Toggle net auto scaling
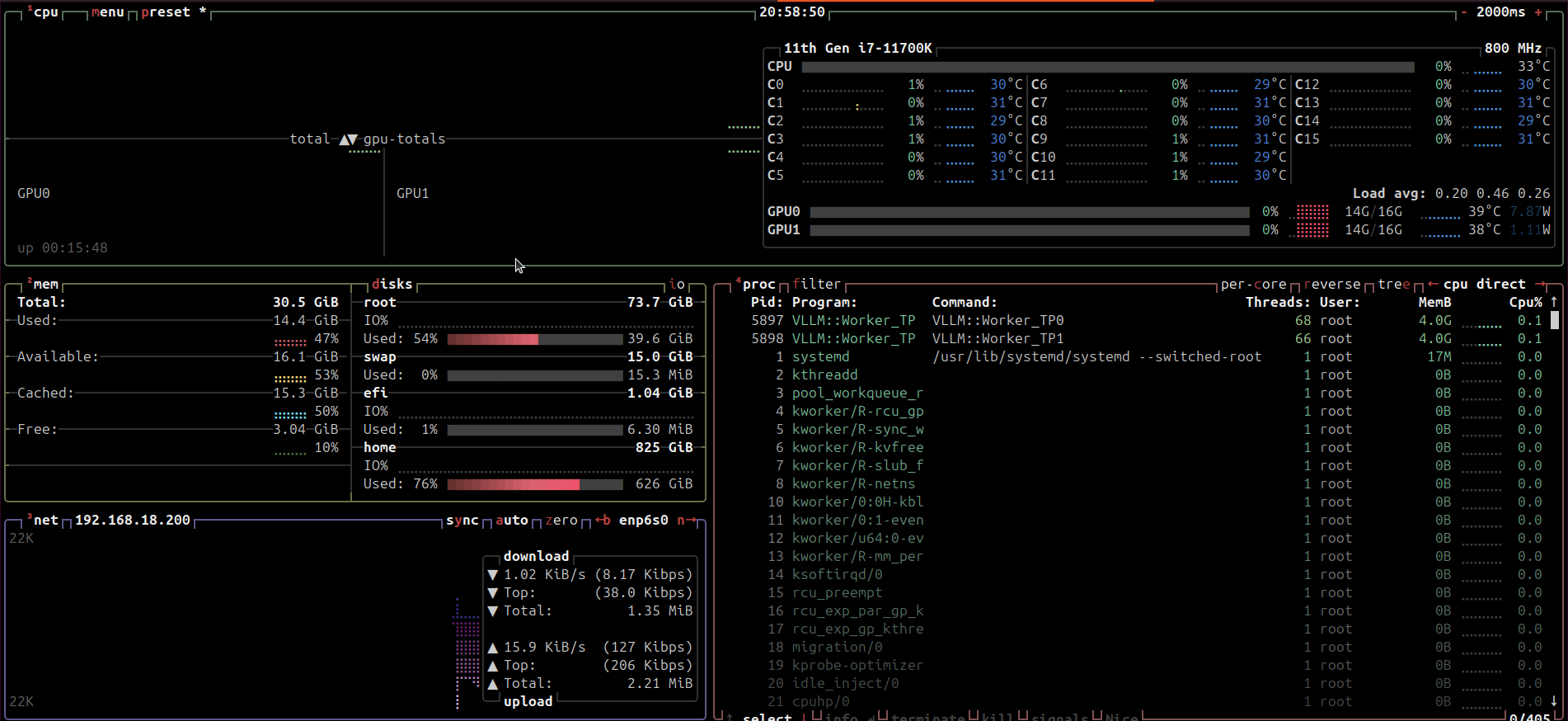This screenshot has height=721, width=1568. click(512, 520)
